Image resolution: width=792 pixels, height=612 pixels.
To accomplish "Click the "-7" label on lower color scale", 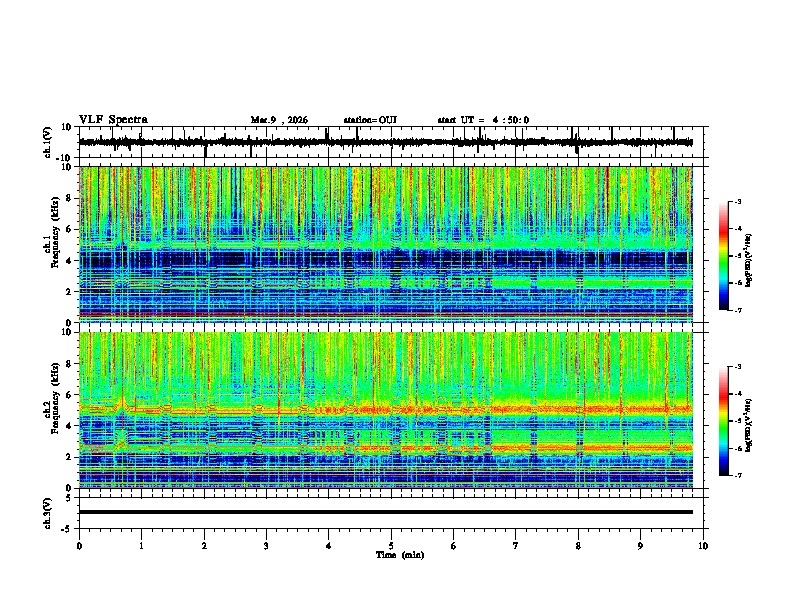I will tap(737, 476).
